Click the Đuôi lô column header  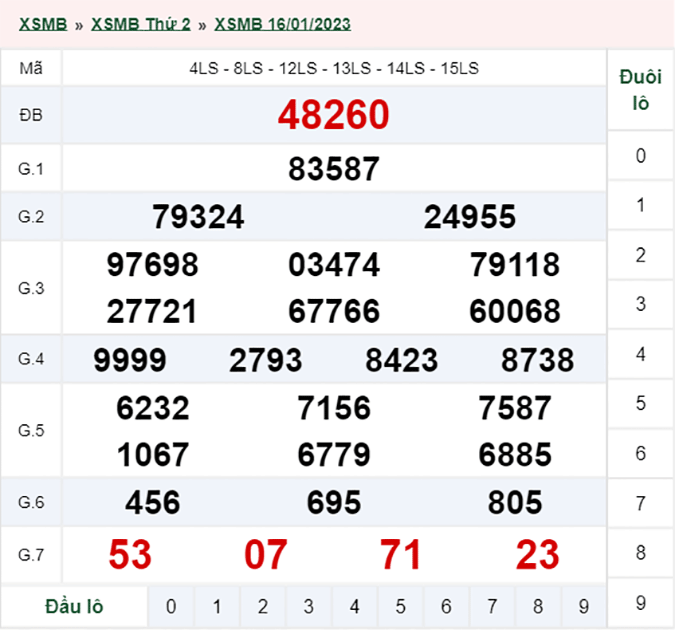click(640, 90)
